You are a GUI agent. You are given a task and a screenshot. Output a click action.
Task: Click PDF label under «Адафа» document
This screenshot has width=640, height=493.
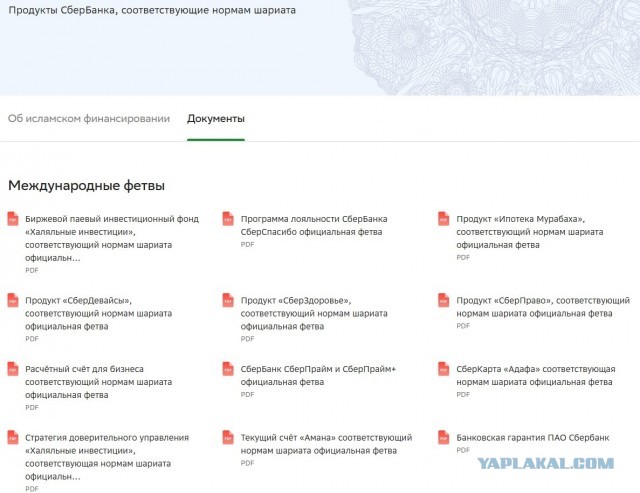point(463,394)
